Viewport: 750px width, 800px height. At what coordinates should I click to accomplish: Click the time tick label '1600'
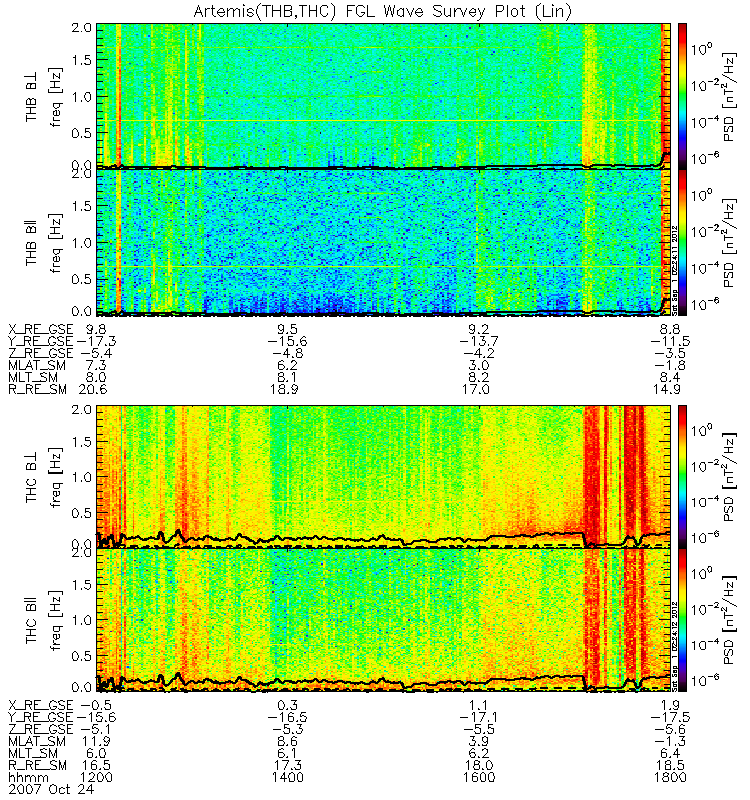point(479,778)
